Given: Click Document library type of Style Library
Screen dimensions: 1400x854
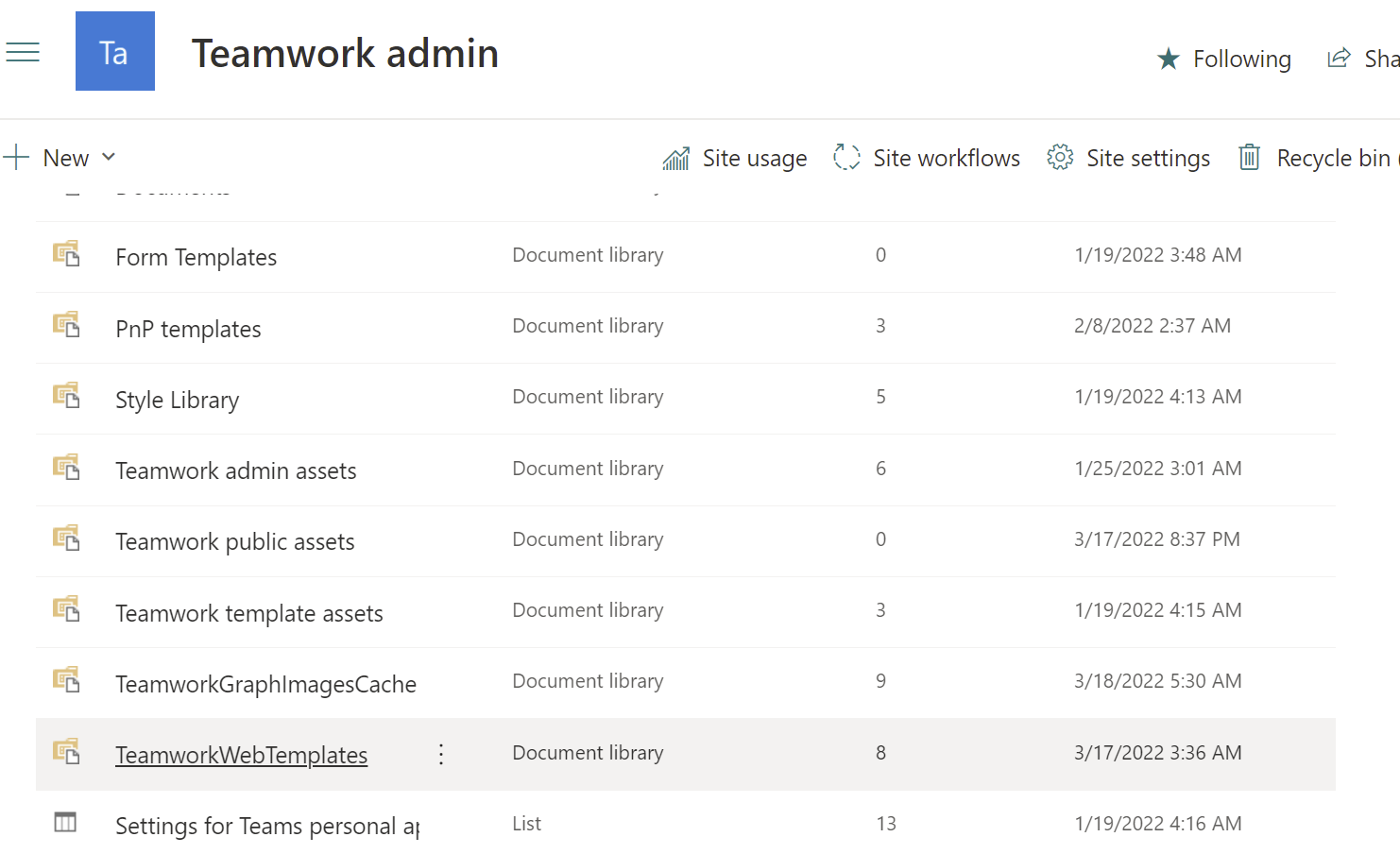Looking at the screenshot, I should 589,397.
